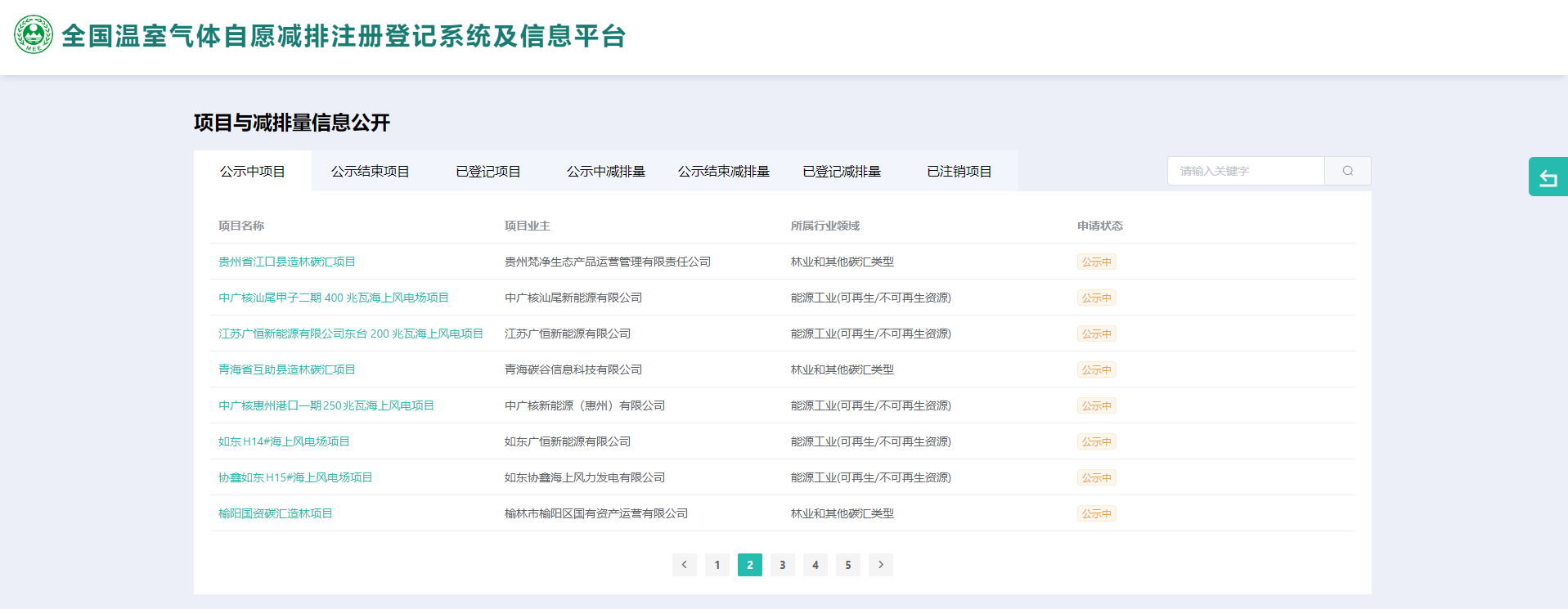Select the 公示结束减排量 tab
Image resolution: width=1568 pixels, height=609 pixels.
pyautogui.click(x=724, y=171)
